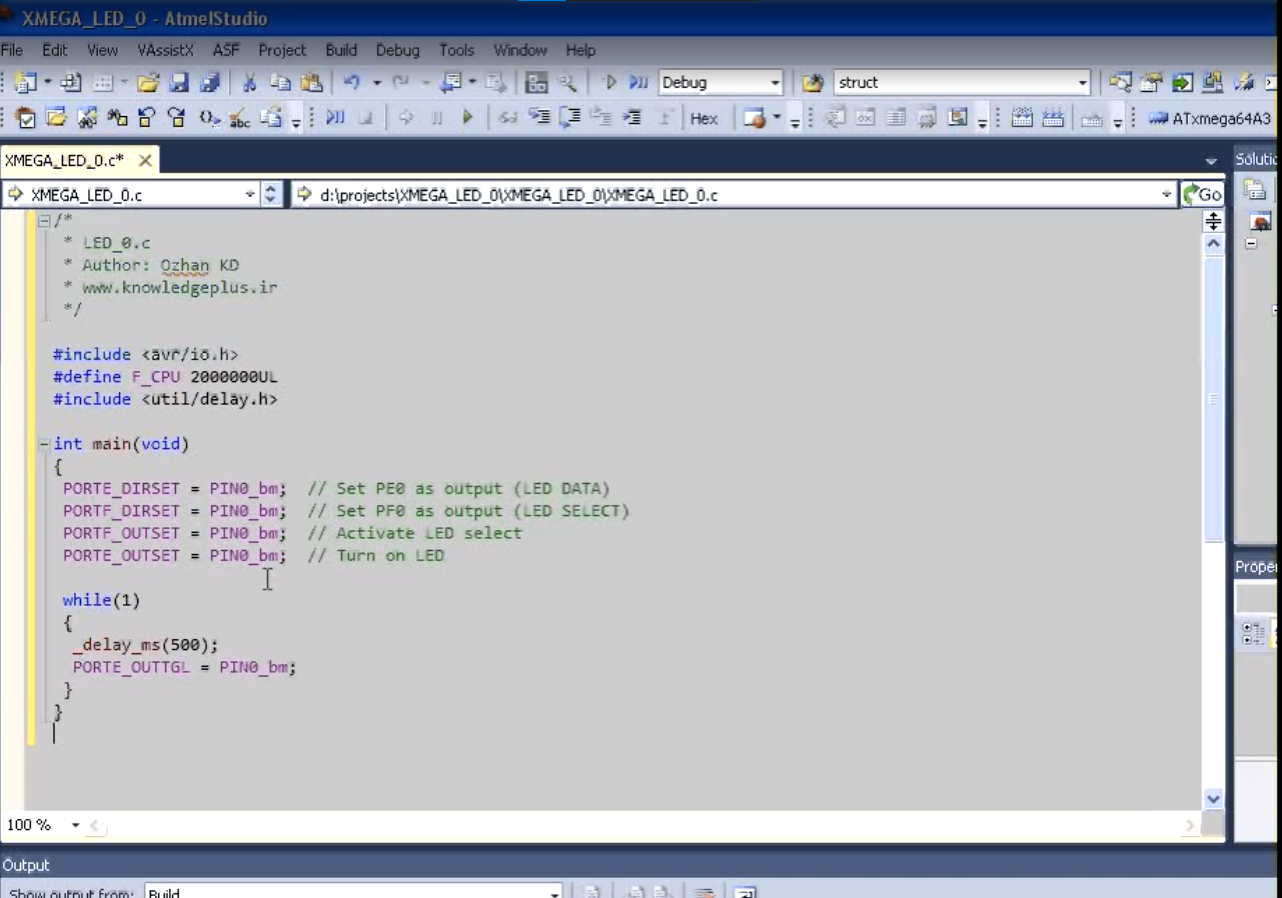The height and width of the screenshot is (898, 1282).
Task: Click Start Without Debugging outline triangle
Action: (609, 83)
